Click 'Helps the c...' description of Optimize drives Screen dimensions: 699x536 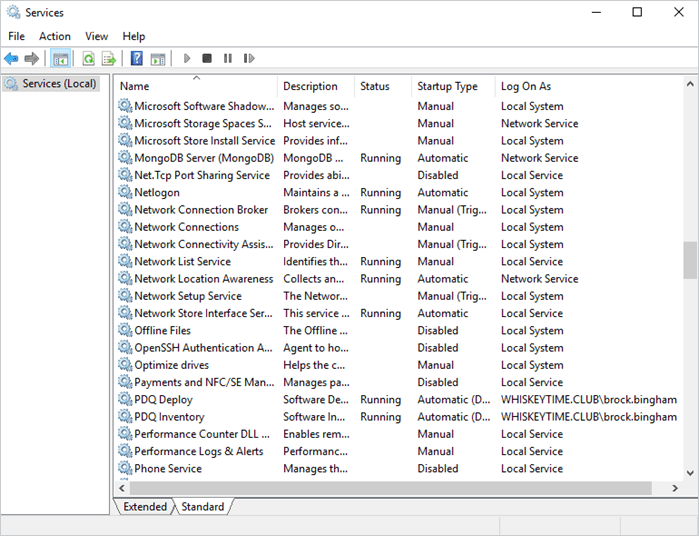click(314, 365)
